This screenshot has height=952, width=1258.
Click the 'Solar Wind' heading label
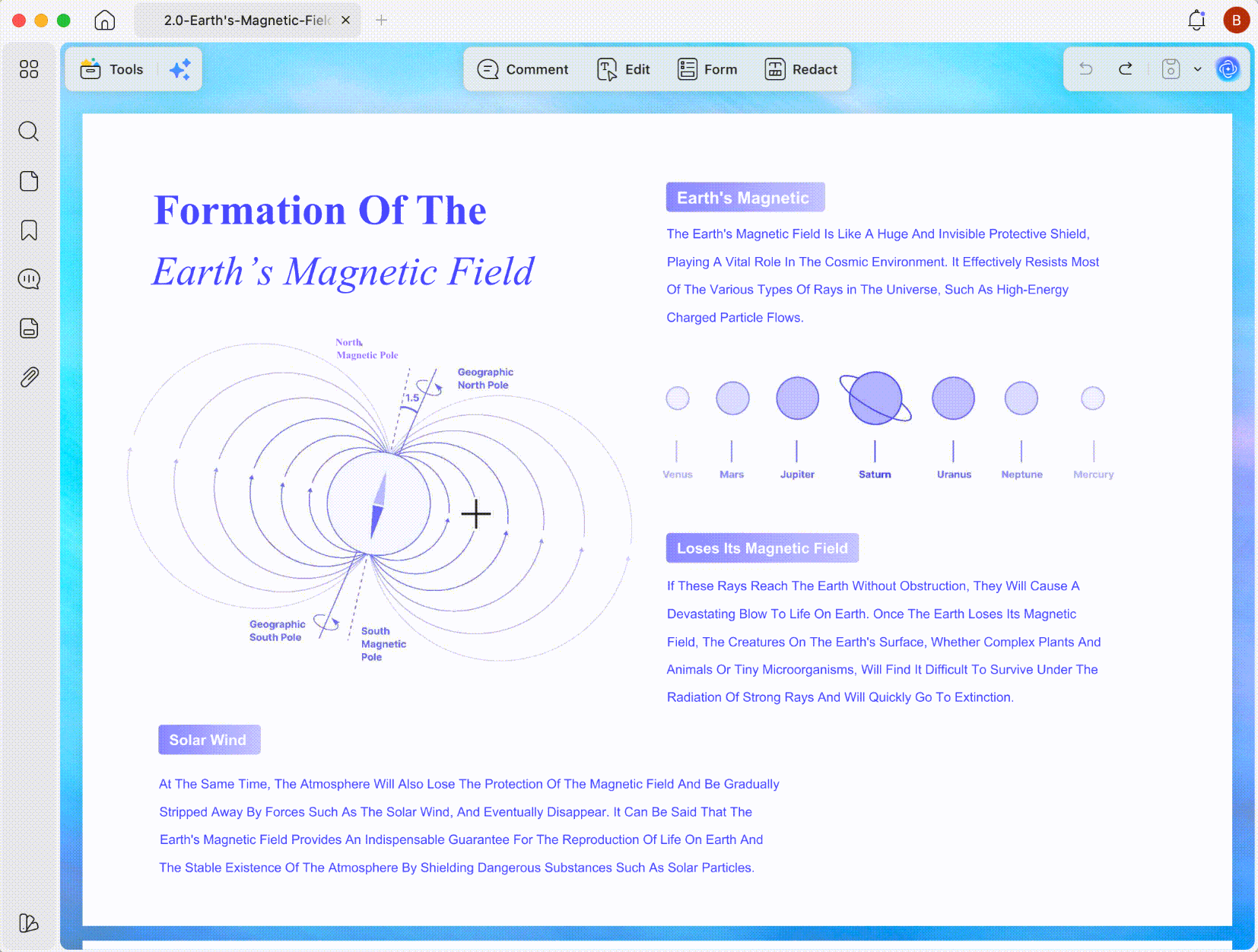point(209,740)
